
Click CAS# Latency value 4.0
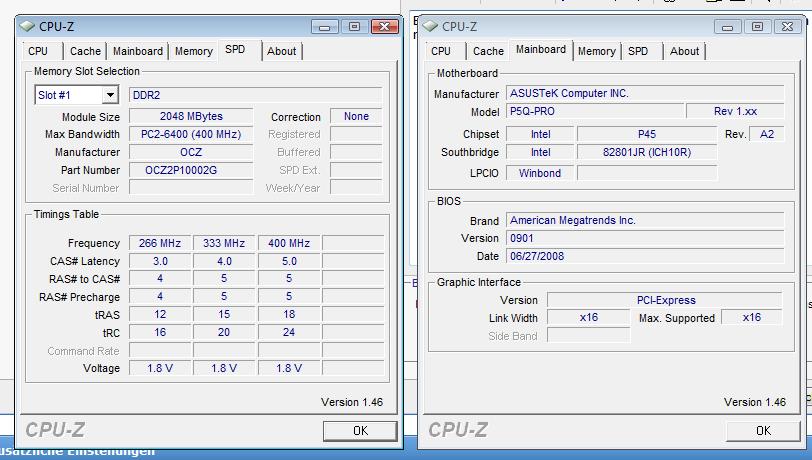pos(224,261)
